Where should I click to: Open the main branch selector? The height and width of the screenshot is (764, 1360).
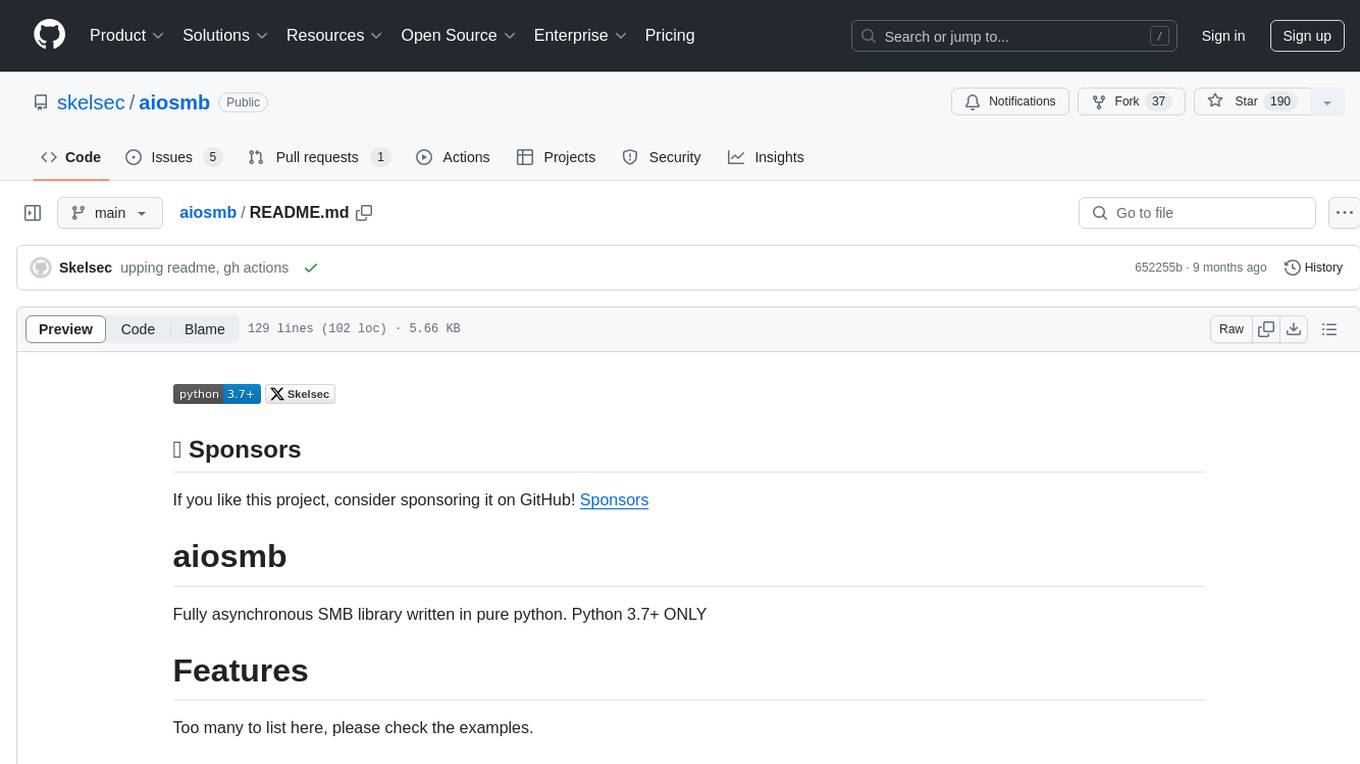click(x=109, y=213)
